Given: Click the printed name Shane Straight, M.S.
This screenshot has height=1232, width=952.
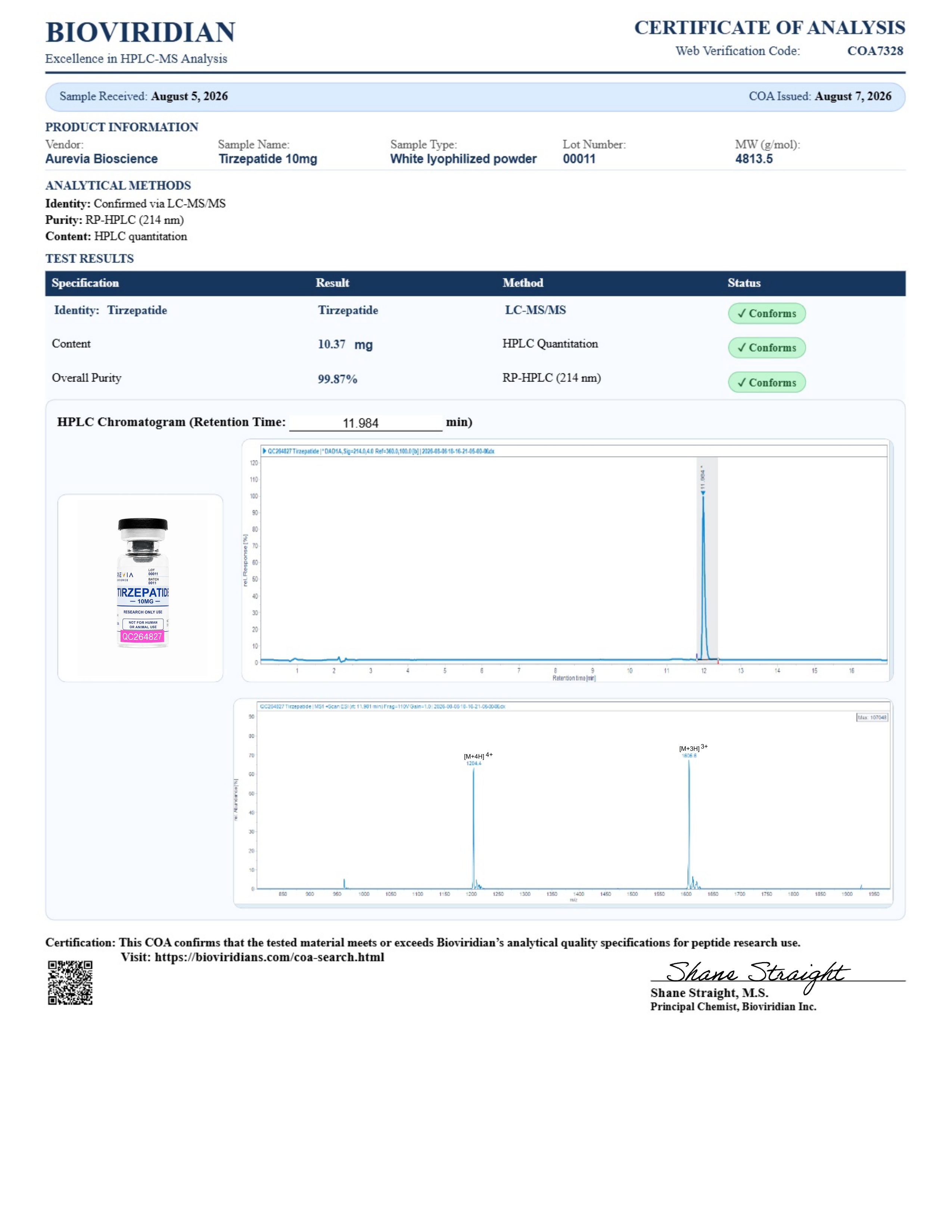Looking at the screenshot, I should 709,993.
